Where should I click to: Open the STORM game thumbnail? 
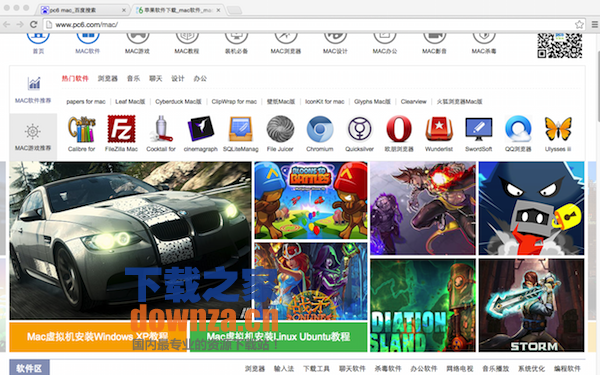tap(532, 305)
